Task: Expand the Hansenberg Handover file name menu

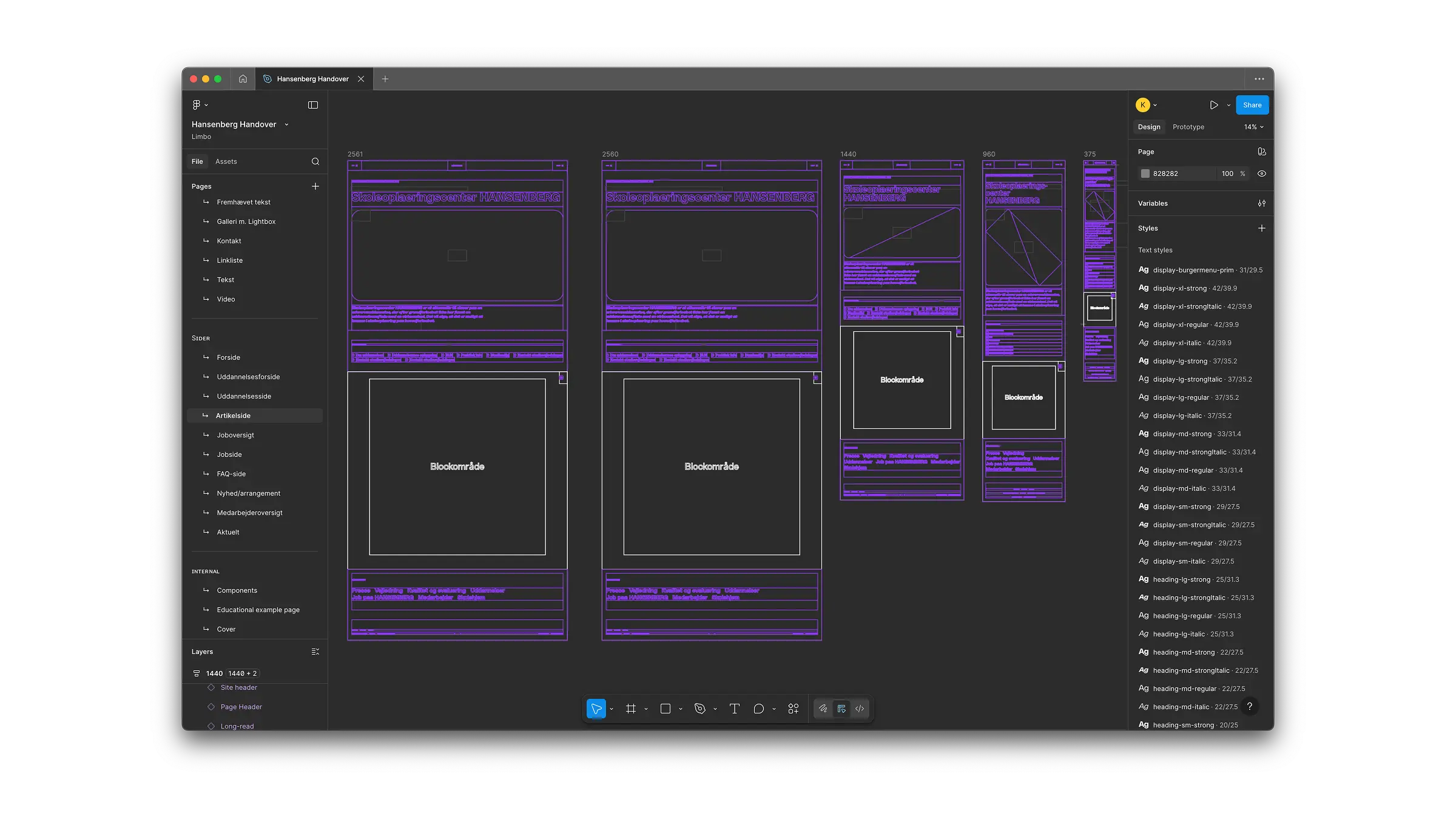Action: pos(286,124)
